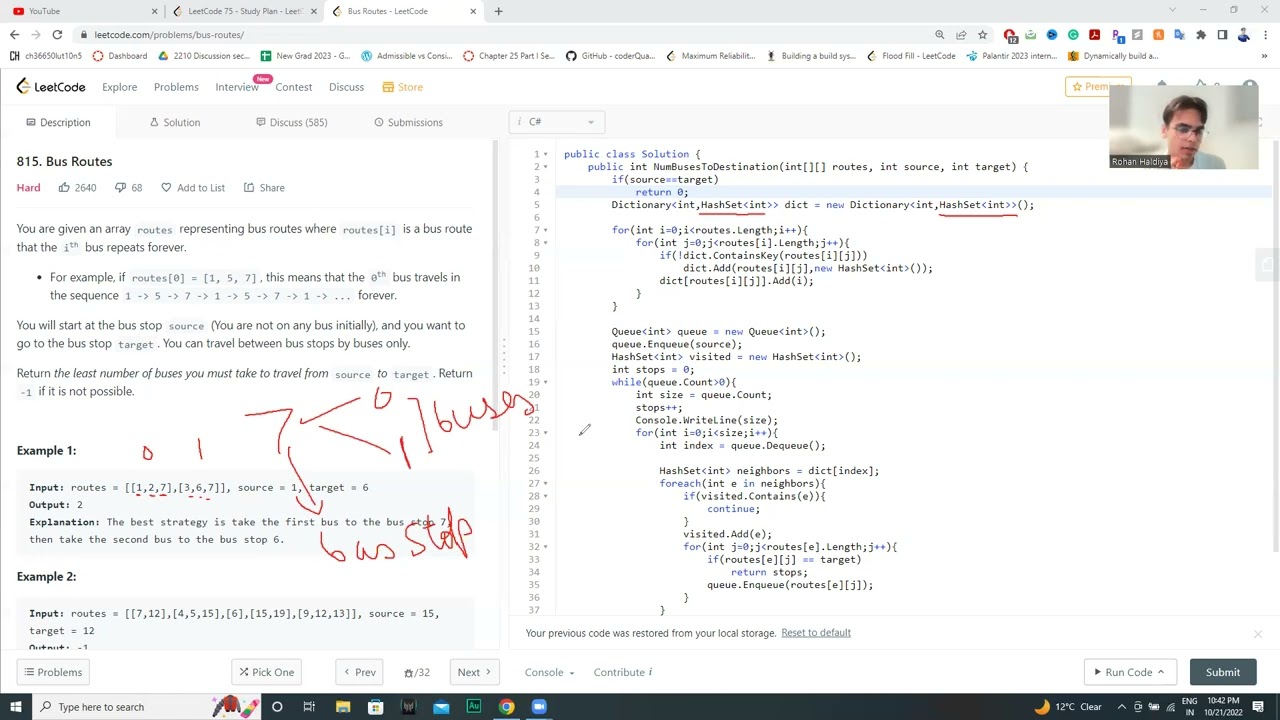Open the Discuss (585) tab
This screenshot has width=1280, height=720.
coord(290,122)
